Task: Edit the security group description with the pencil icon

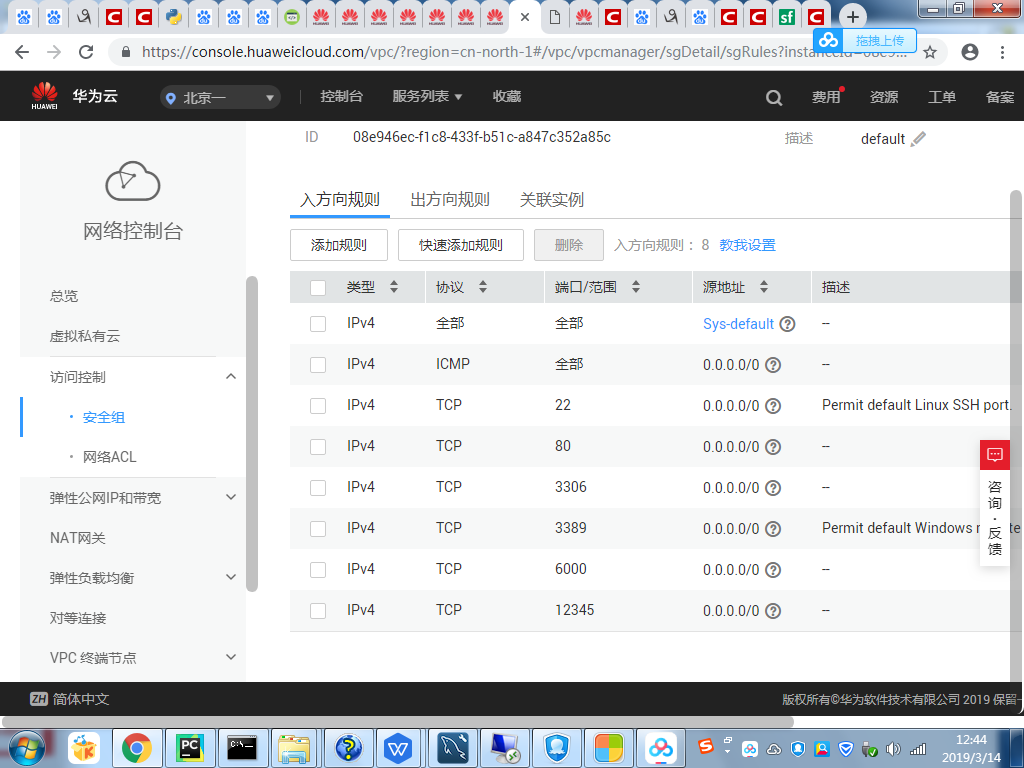Action: point(919,139)
